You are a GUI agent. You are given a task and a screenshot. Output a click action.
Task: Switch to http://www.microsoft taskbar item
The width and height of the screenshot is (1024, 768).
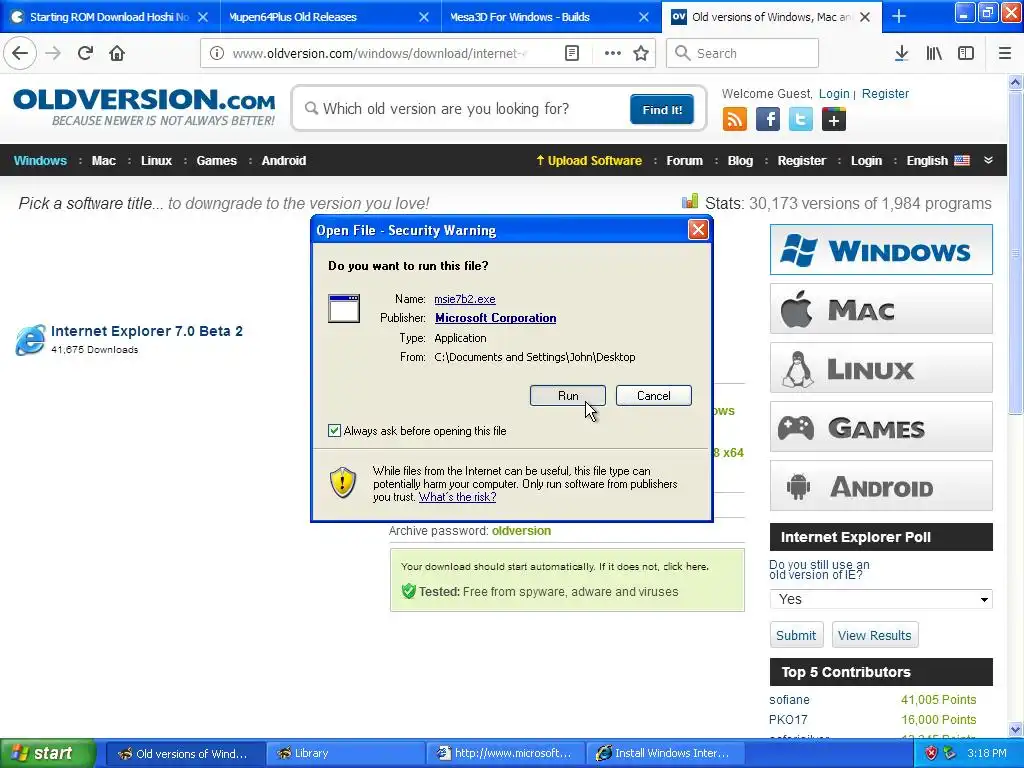(x=505, y=753)
